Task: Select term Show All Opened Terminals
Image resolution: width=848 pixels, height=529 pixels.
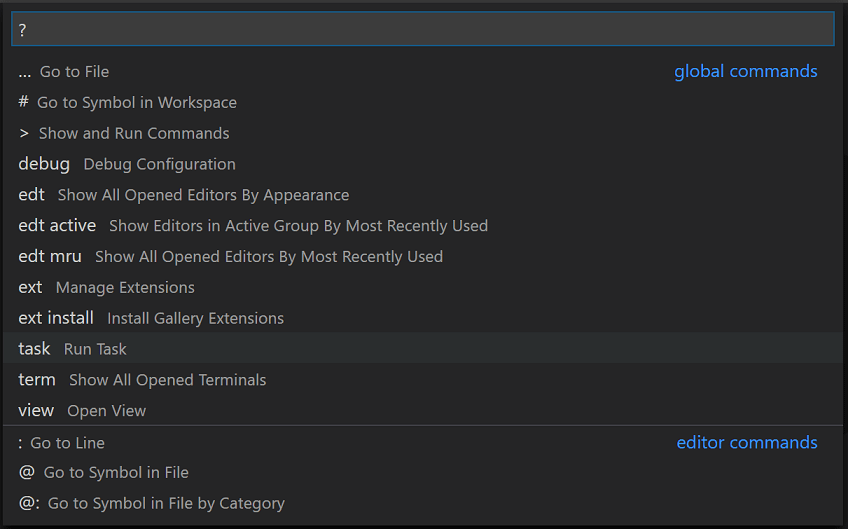Action: pyautogui.click(x=142, y=381)
